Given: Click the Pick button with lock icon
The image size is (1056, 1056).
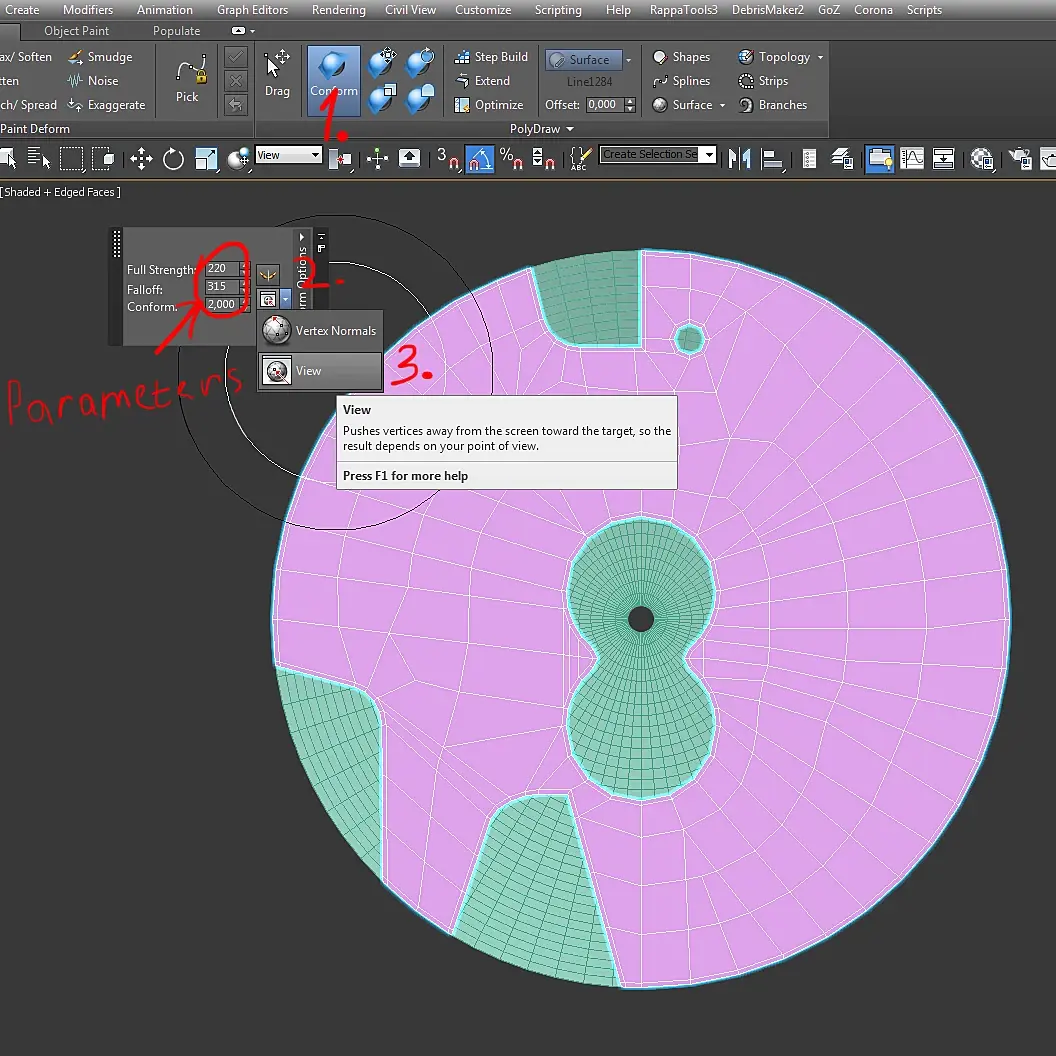Looking at the screenshot, I should 187,79.
